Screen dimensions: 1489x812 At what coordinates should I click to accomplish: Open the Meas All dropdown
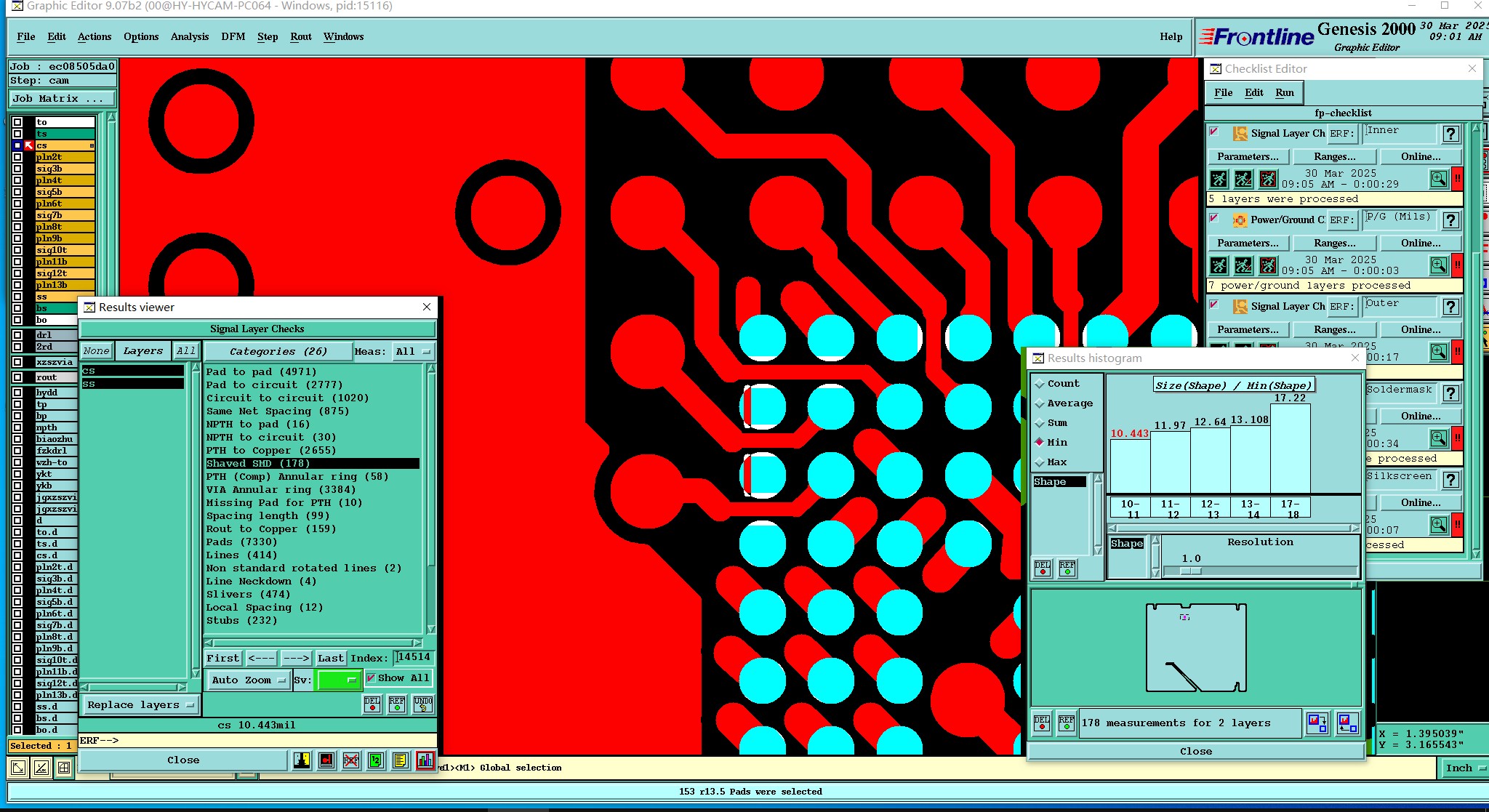(x=412, y=351)
